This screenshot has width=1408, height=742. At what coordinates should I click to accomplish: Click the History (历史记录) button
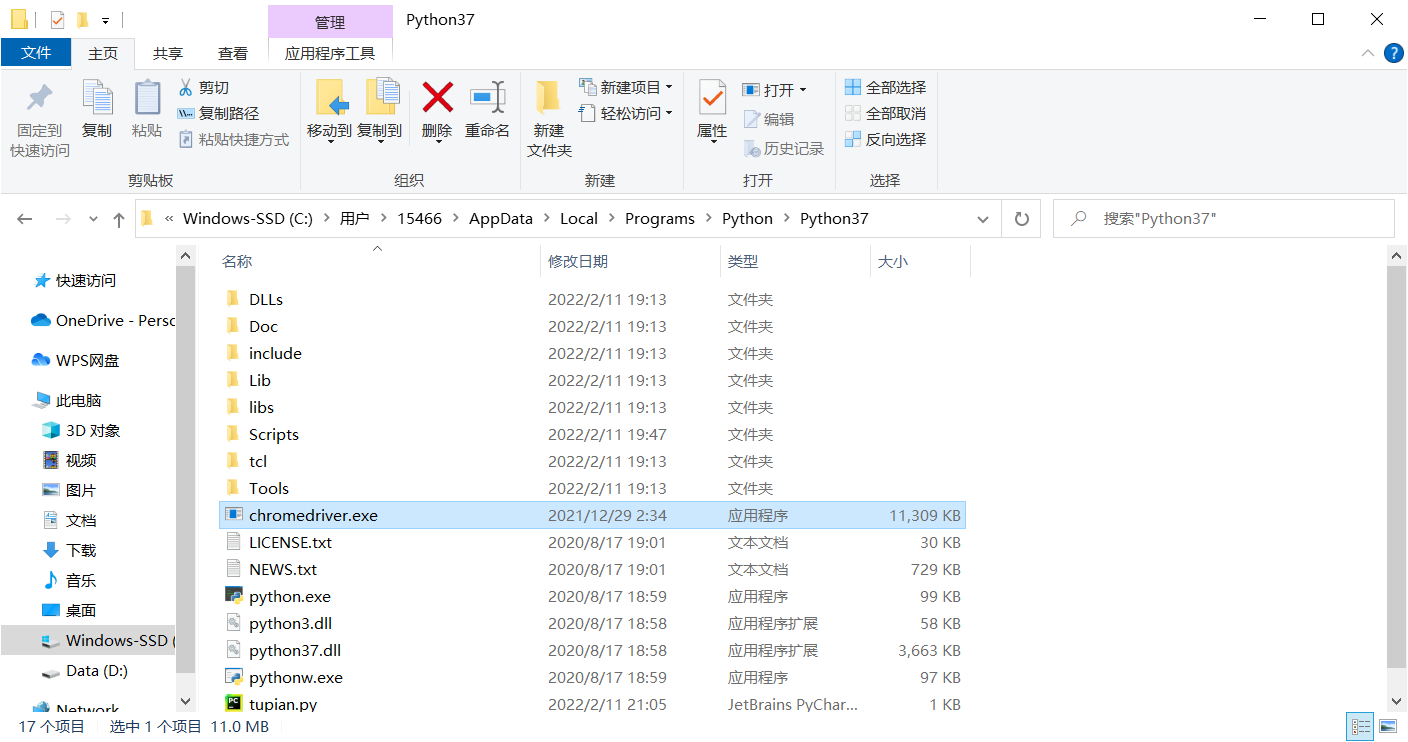(784, 148)
